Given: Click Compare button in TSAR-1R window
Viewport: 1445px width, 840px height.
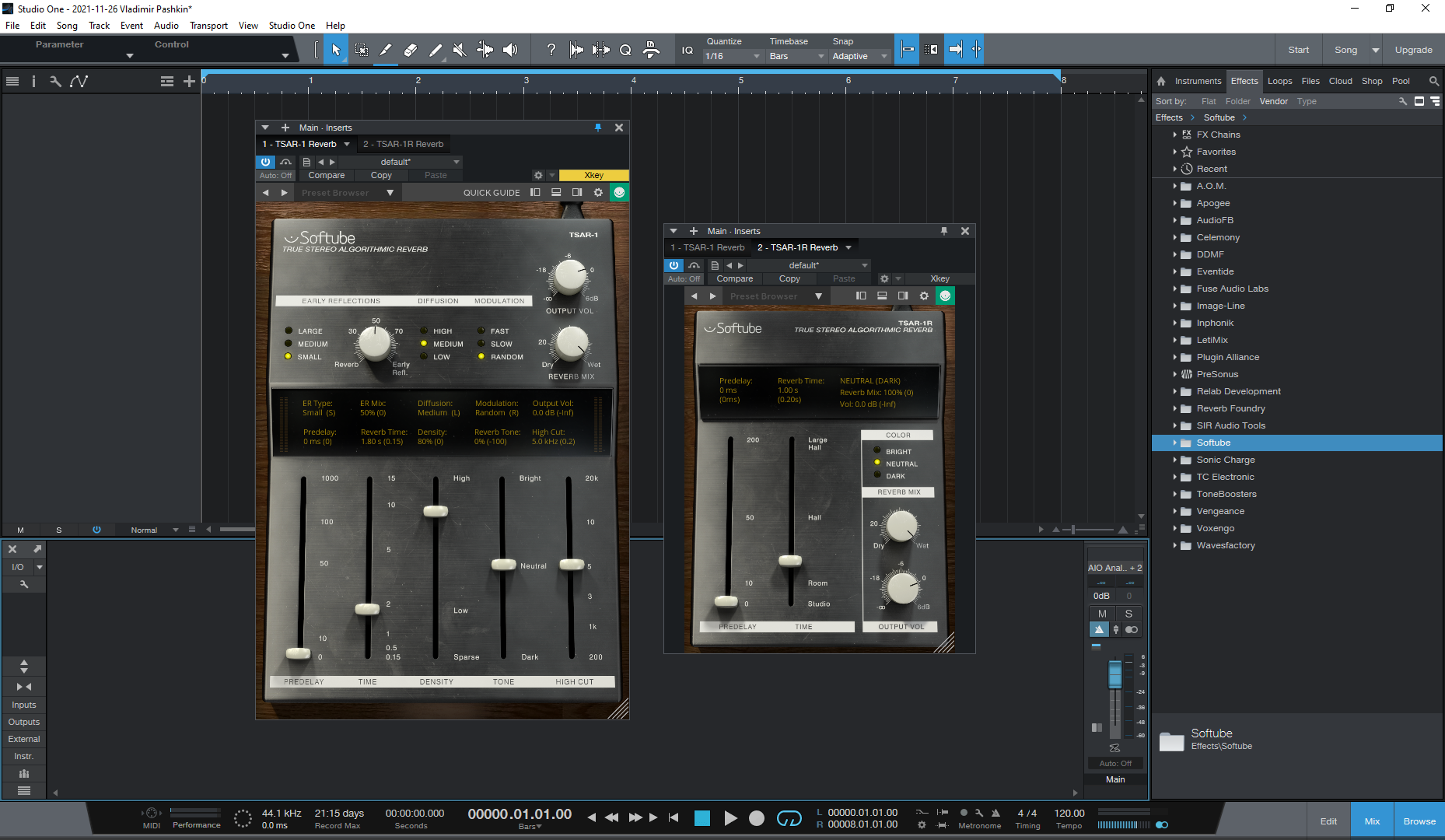Looking at the screenshot, I should [734, 278].
